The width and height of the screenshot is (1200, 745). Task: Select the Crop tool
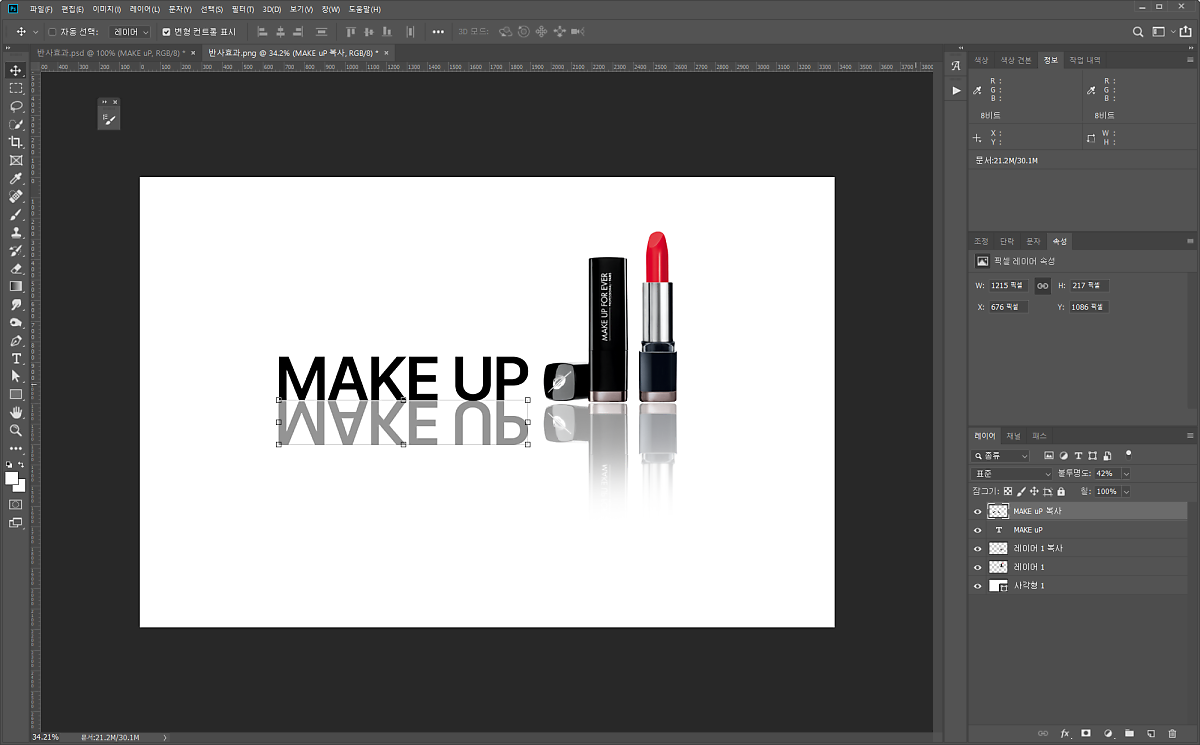pyautogui.click(x=16, y=142)
